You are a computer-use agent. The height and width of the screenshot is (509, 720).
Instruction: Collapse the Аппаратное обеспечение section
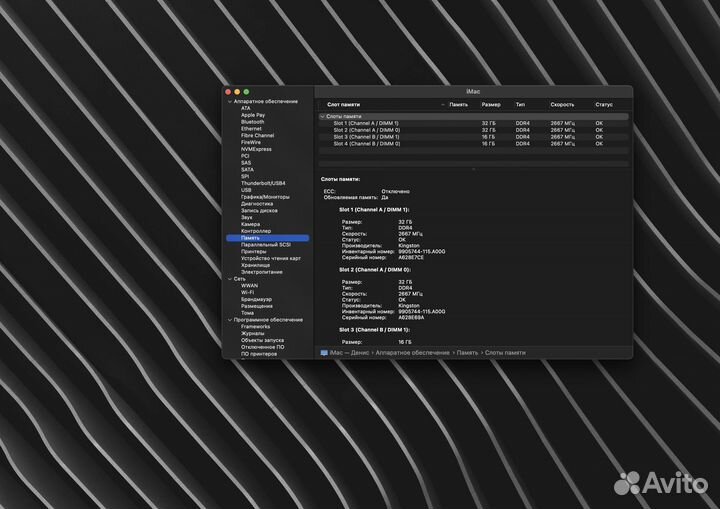[x=229, y=101]
